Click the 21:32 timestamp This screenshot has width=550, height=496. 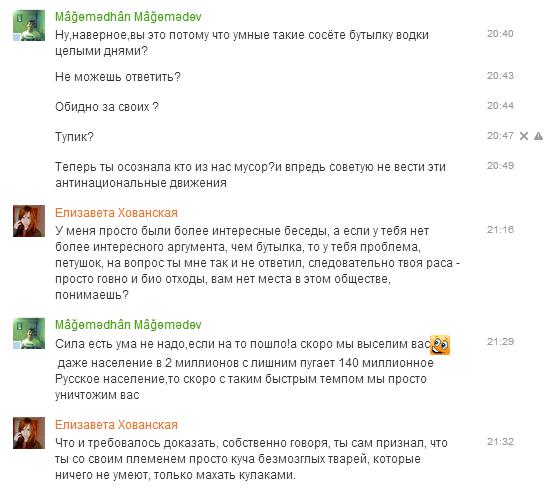500,442
